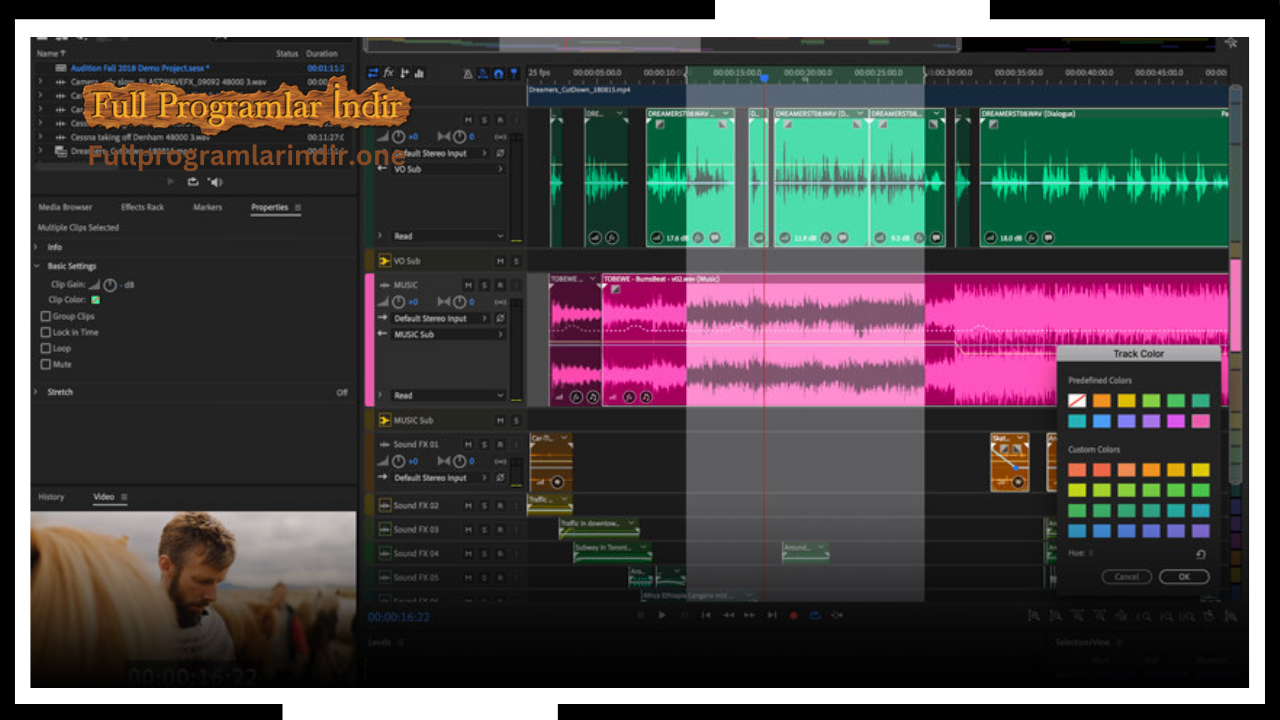Click the 00:00:16:22 timecode display
This screenshot has height=720, width=1280.
[398, 617]
